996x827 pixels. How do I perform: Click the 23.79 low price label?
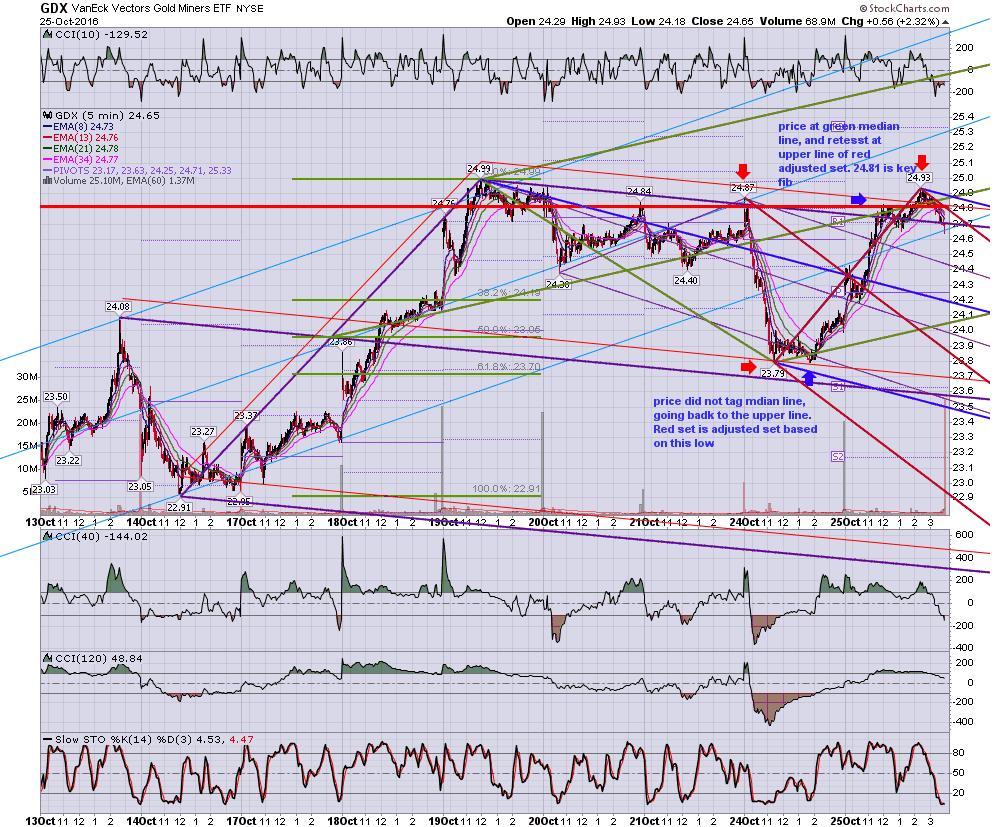coord(772,373)
